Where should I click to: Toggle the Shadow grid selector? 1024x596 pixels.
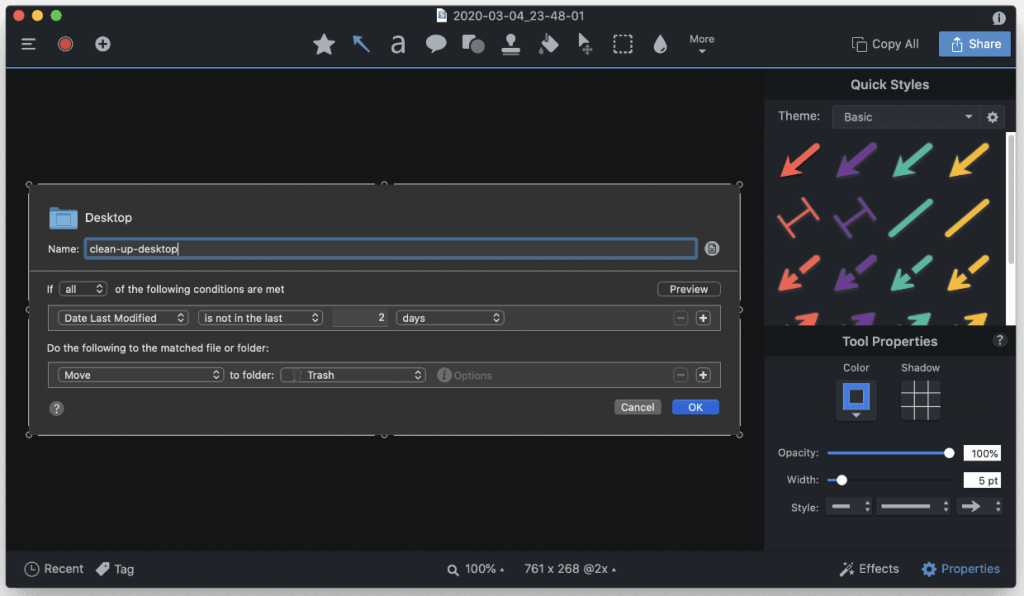(x=921, y=400)
